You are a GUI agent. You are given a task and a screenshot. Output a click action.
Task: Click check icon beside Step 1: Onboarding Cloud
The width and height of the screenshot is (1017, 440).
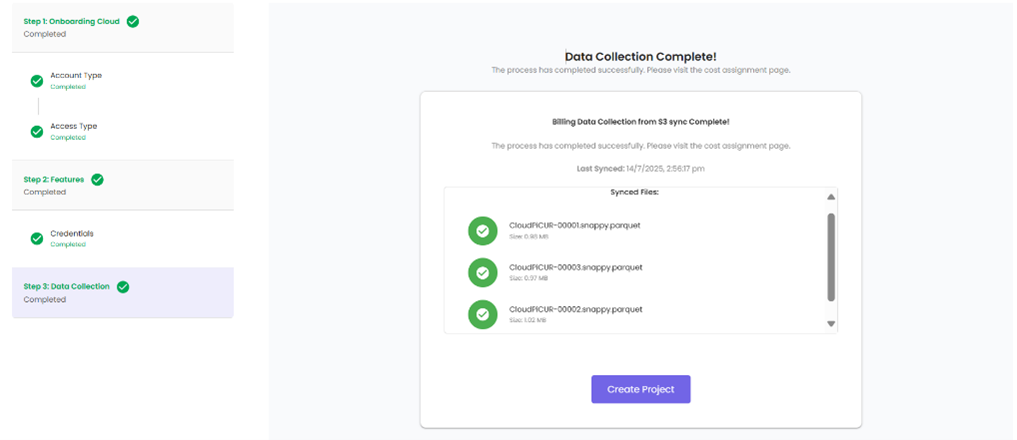point(133,20)
